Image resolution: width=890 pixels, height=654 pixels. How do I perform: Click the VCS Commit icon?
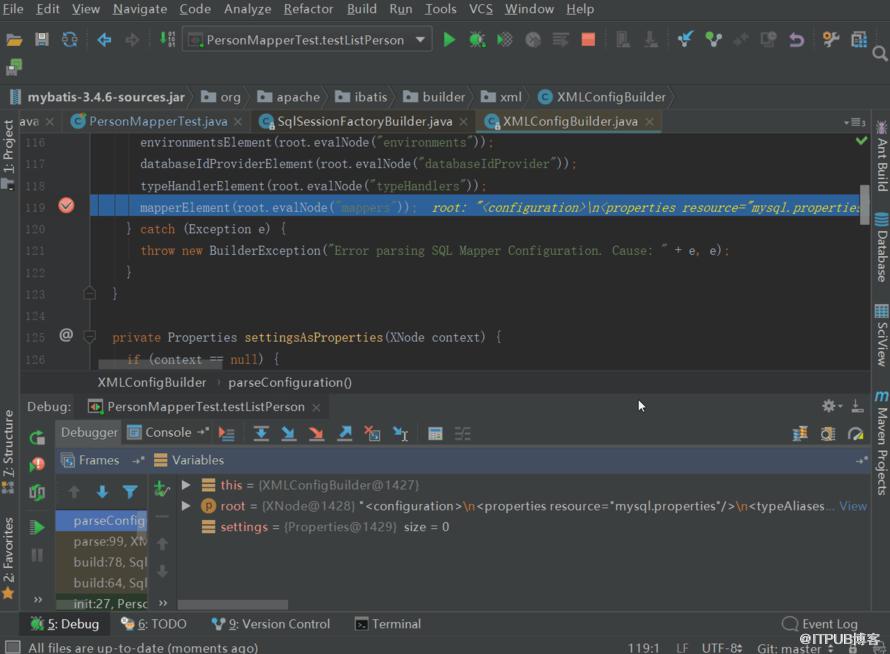coord(713,40)
